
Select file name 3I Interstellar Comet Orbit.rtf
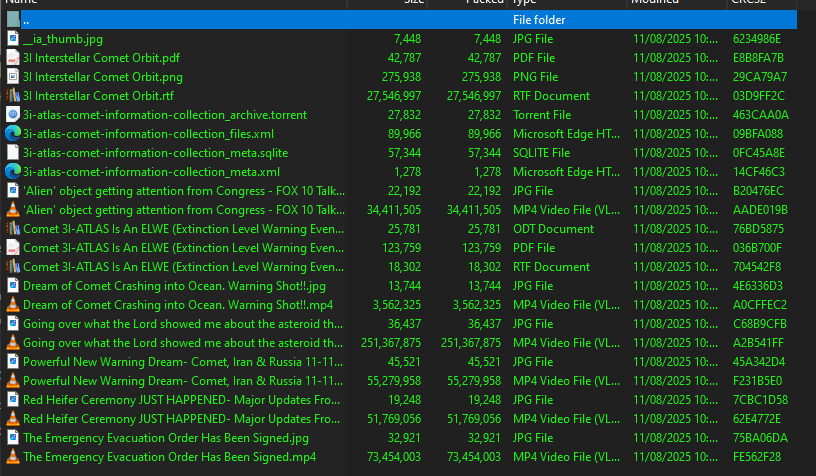point(98,96)
